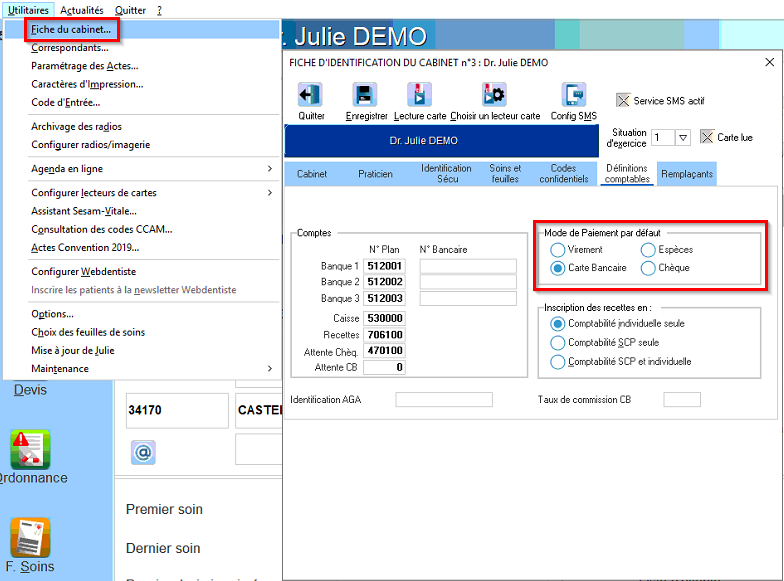Click the Enregistrer floppy disk icon
Image resolution: width=784 pixels, height=581 pixels.
[x=364, y=94]
